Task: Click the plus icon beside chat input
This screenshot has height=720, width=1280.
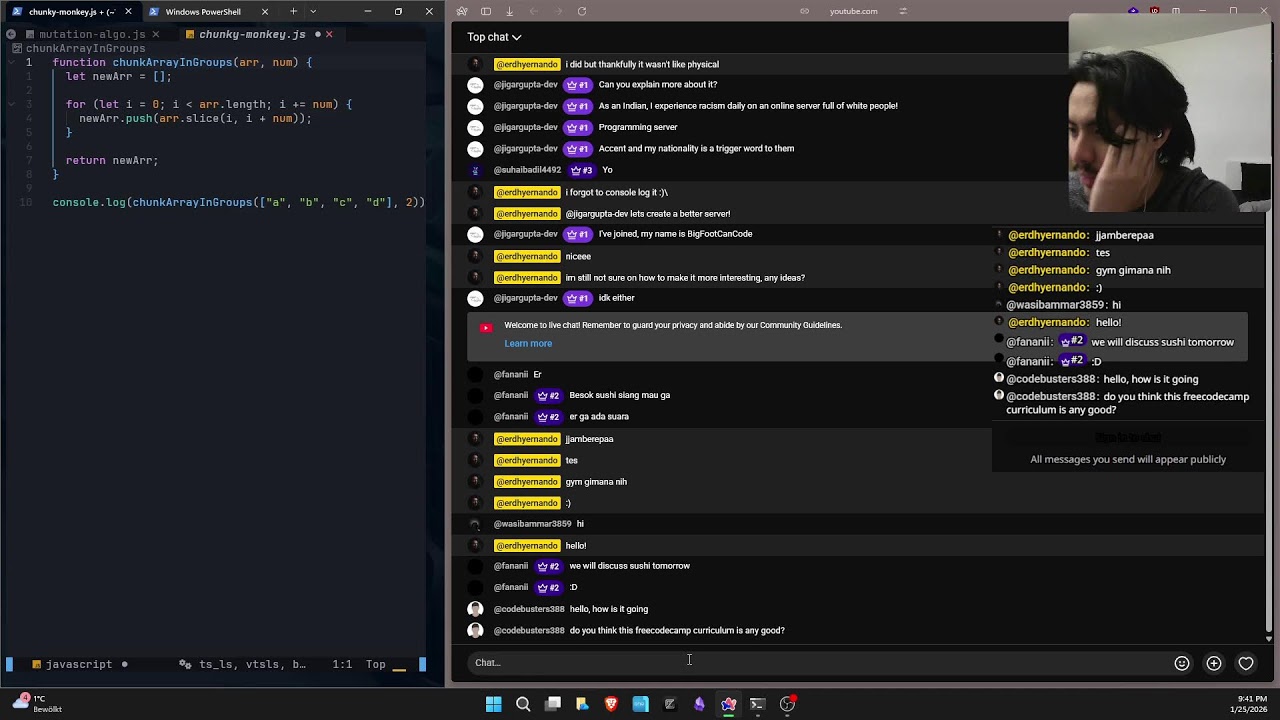Action: pos(1214,663)
